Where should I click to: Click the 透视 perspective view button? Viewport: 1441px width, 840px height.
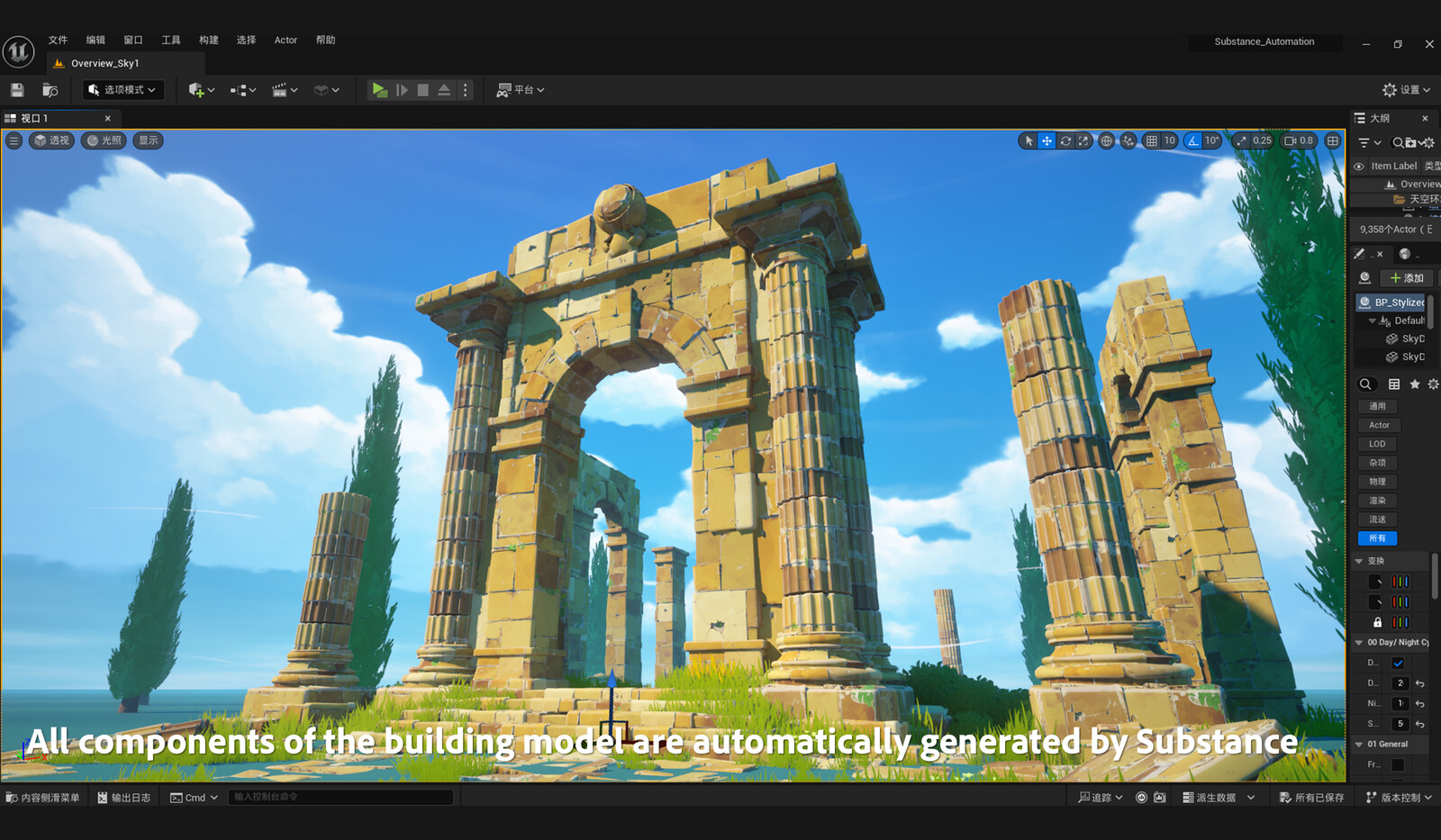click(x=51, y=140)
